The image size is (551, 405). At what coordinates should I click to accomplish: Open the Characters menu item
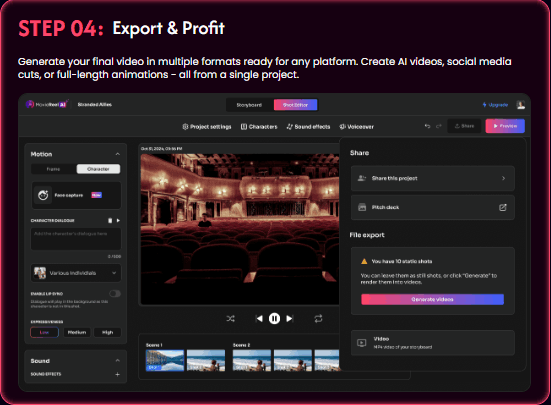(259, 127)
